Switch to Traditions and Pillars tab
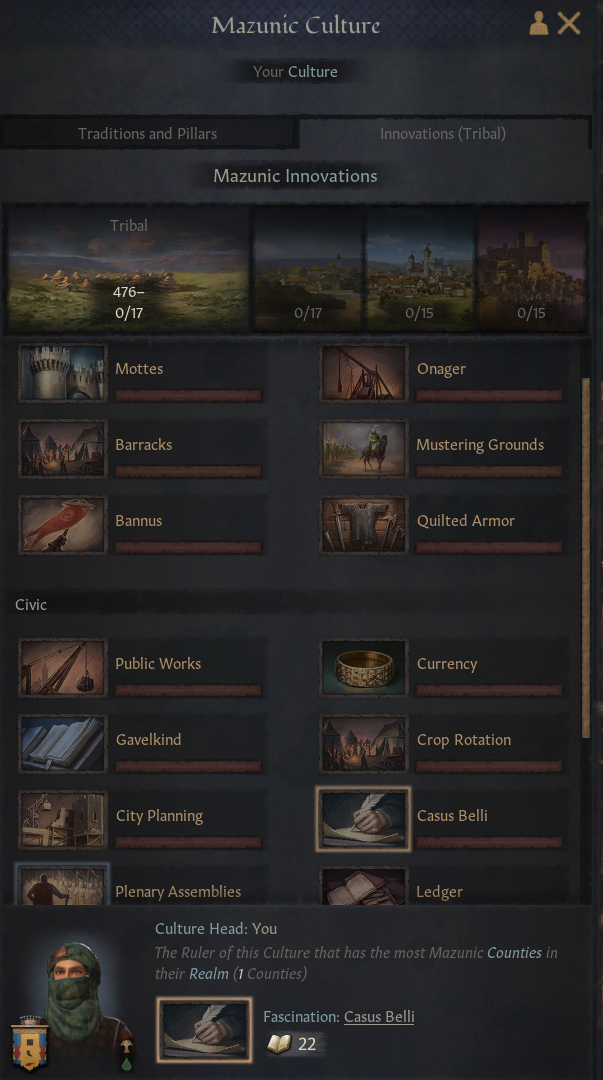This screenshot has width=603, height=1080. pos(149,134)
